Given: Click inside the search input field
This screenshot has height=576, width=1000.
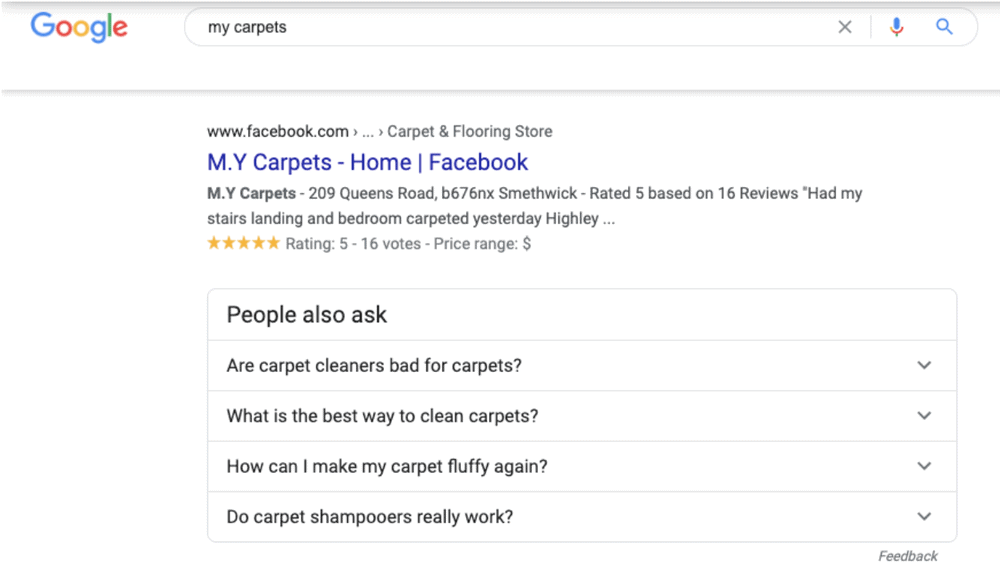Looking at the screenshot, I should pos(500,27).
